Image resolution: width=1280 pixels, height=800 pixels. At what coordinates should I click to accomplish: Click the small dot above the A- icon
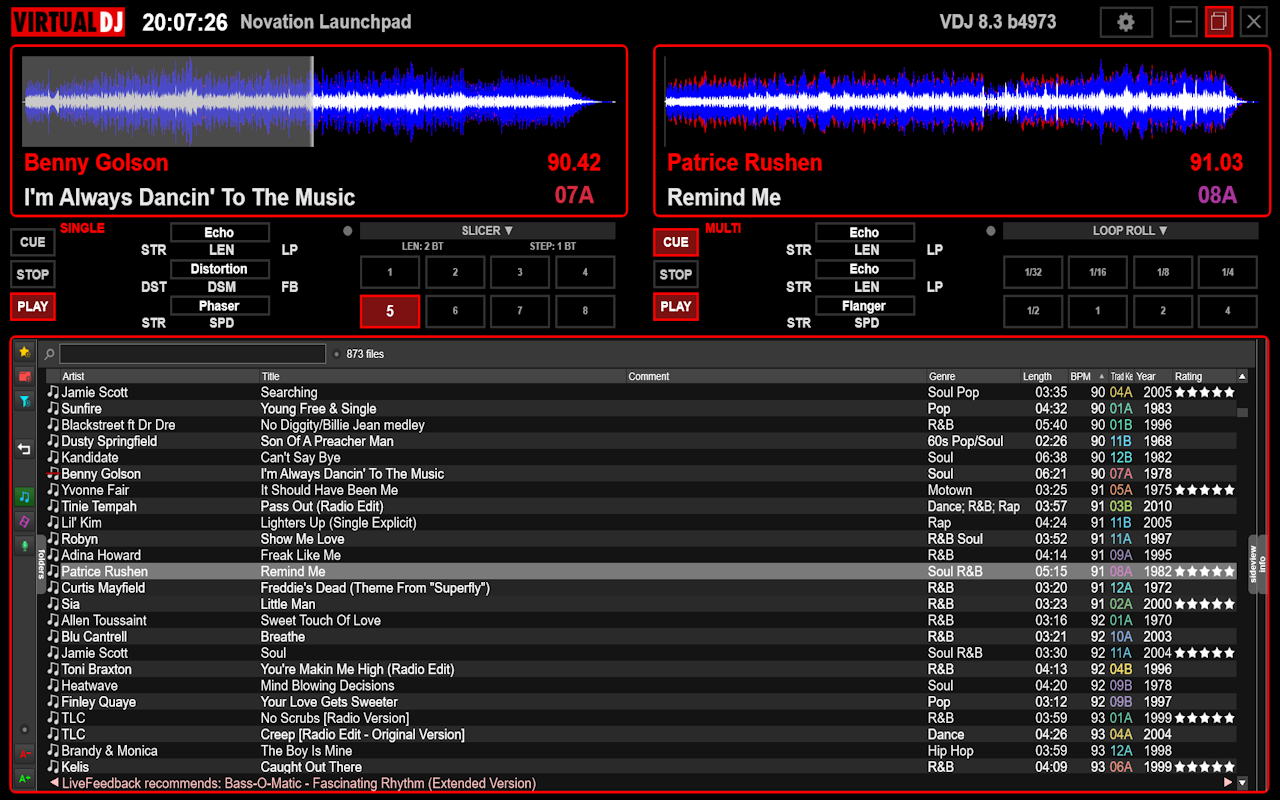click(x=25, y=729)
